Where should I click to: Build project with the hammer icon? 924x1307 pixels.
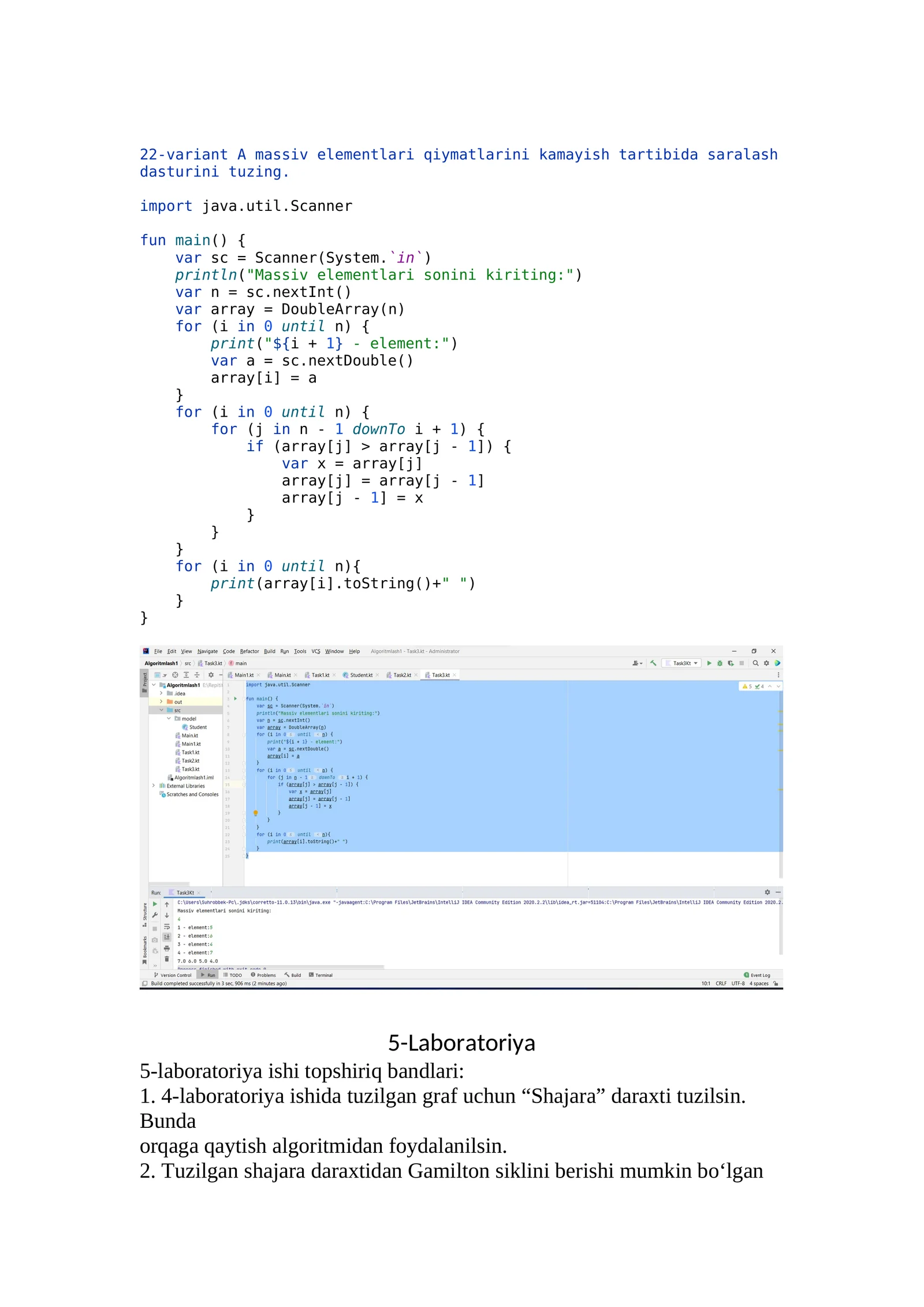click(653, 663)
